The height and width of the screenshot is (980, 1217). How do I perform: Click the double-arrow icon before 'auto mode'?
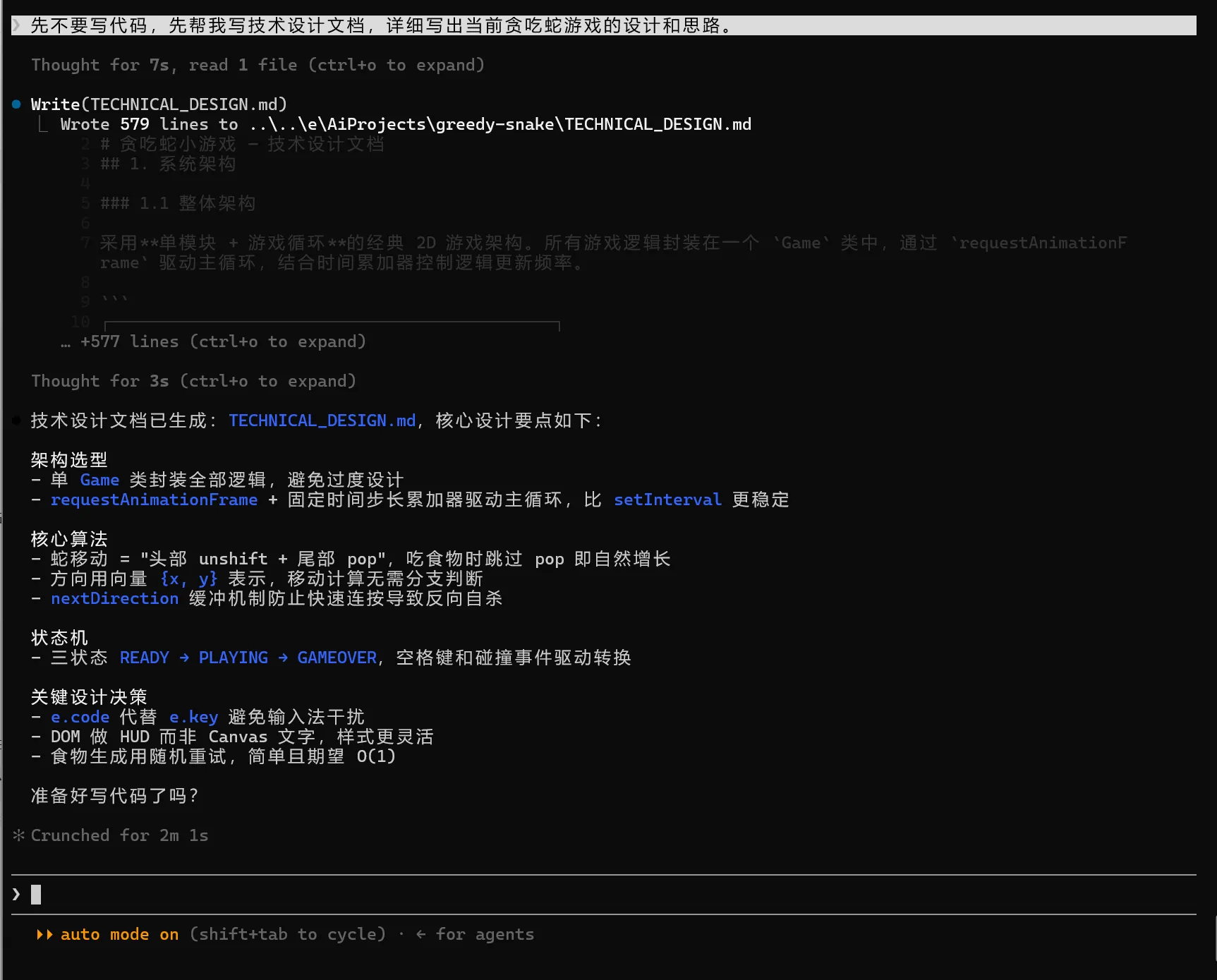44,934
